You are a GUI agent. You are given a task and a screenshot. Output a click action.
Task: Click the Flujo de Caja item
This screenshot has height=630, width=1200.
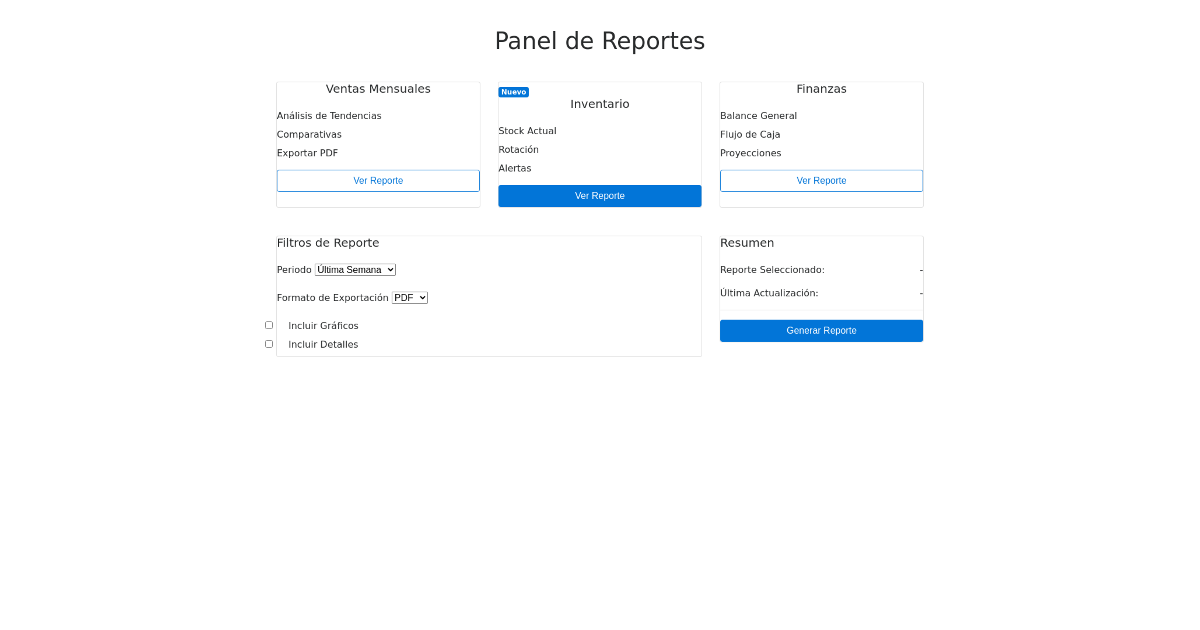click(750, 135)
